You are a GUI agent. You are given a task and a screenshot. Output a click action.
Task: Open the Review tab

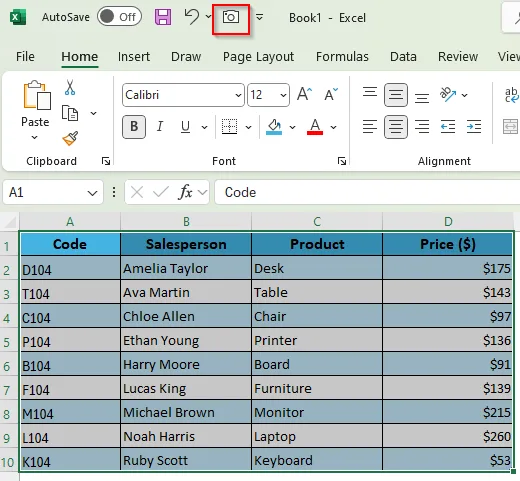pyautogui.click(x=458, y=57)
